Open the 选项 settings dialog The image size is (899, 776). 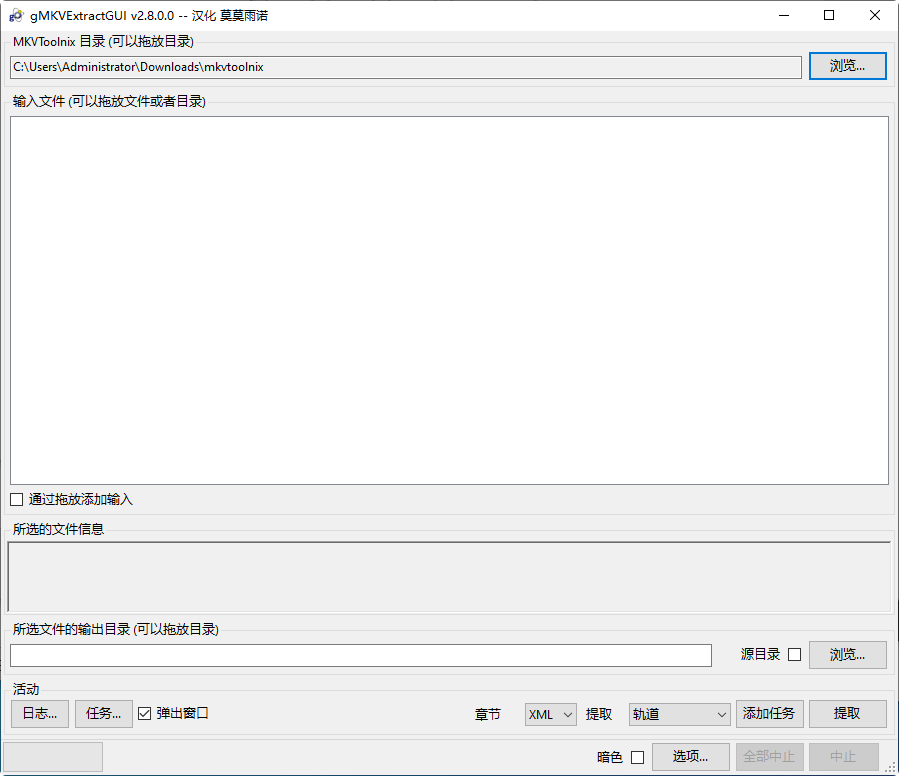click(690, 756)
